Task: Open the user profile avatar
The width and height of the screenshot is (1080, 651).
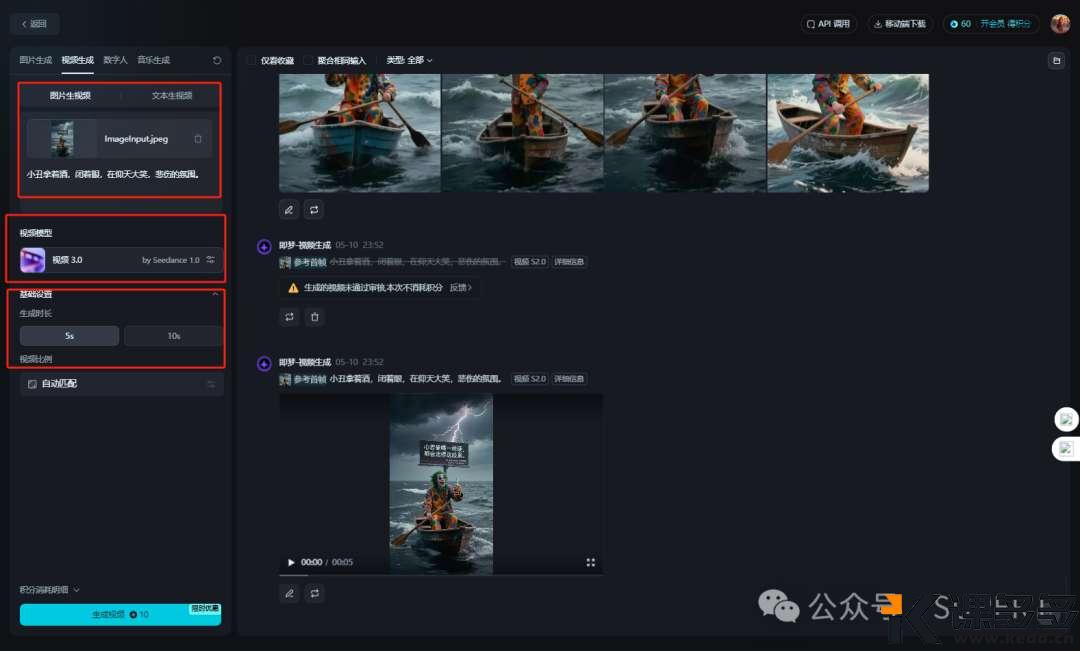Action: click(1060, 24)
